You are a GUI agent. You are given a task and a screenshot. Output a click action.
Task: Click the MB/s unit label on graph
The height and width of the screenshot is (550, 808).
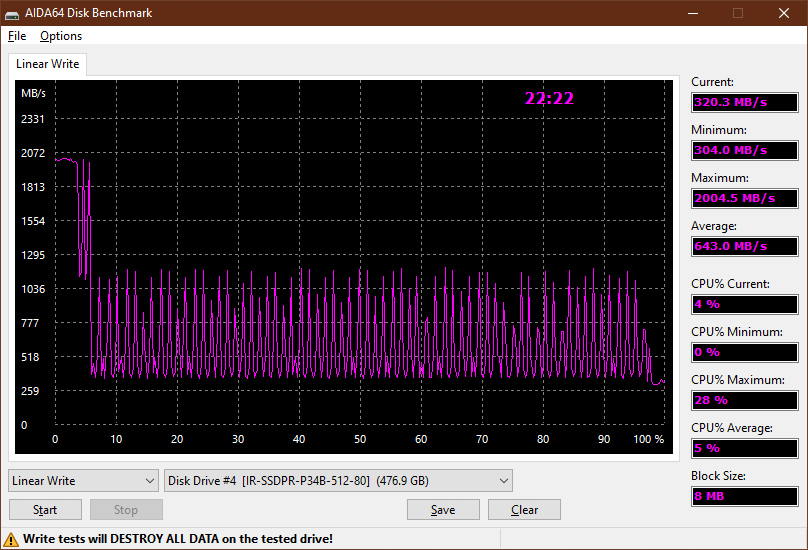point(33,93)
